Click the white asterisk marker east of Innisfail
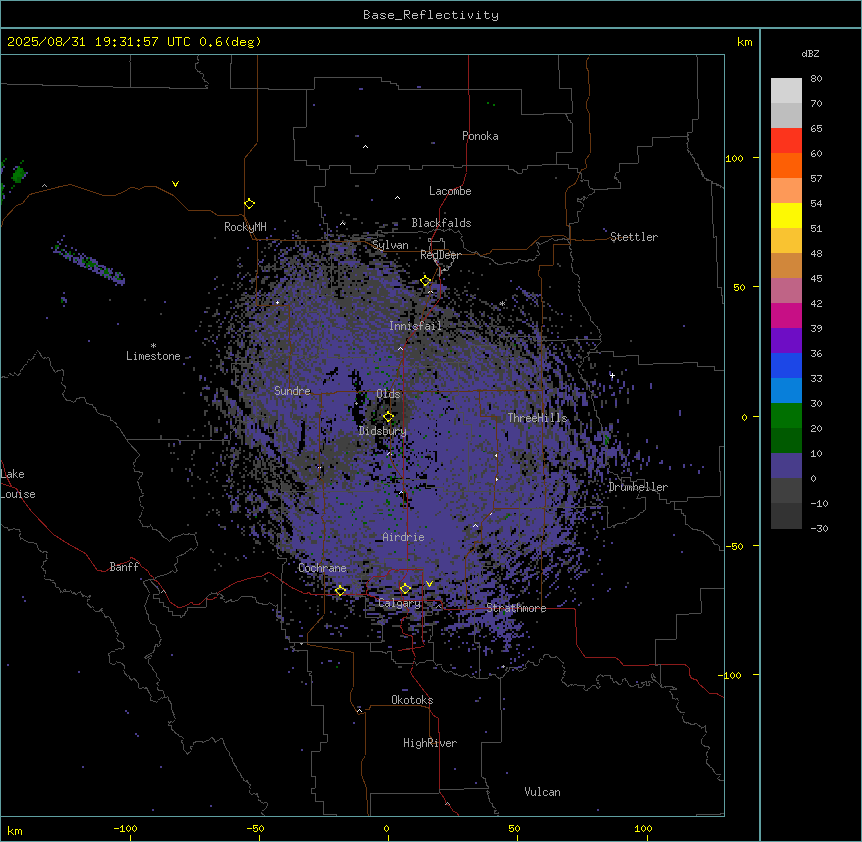The image size is (862, 842). tap(502, 303)
